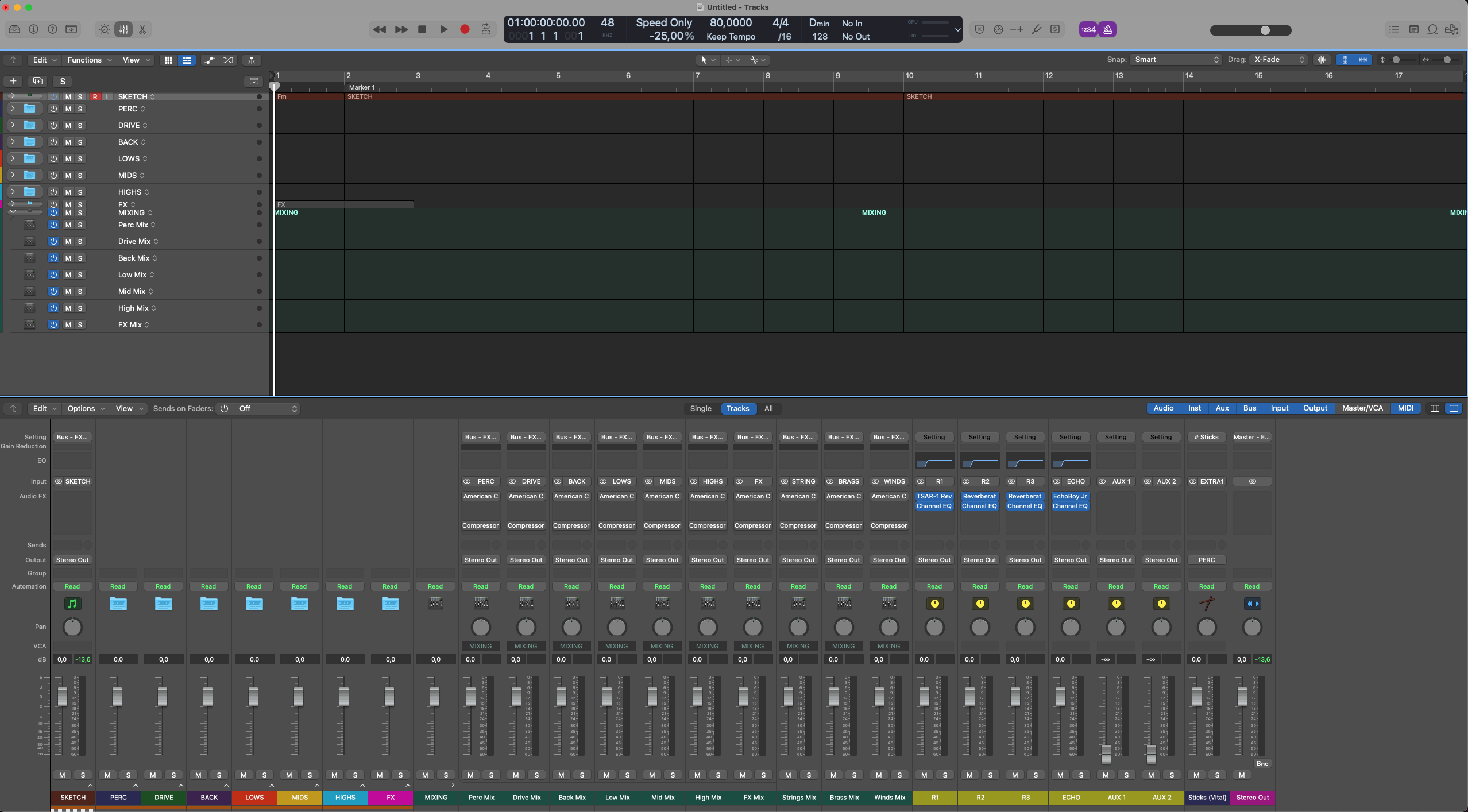Switch mixer to All view
1468x812 pixels.
[x=768, y=408]
